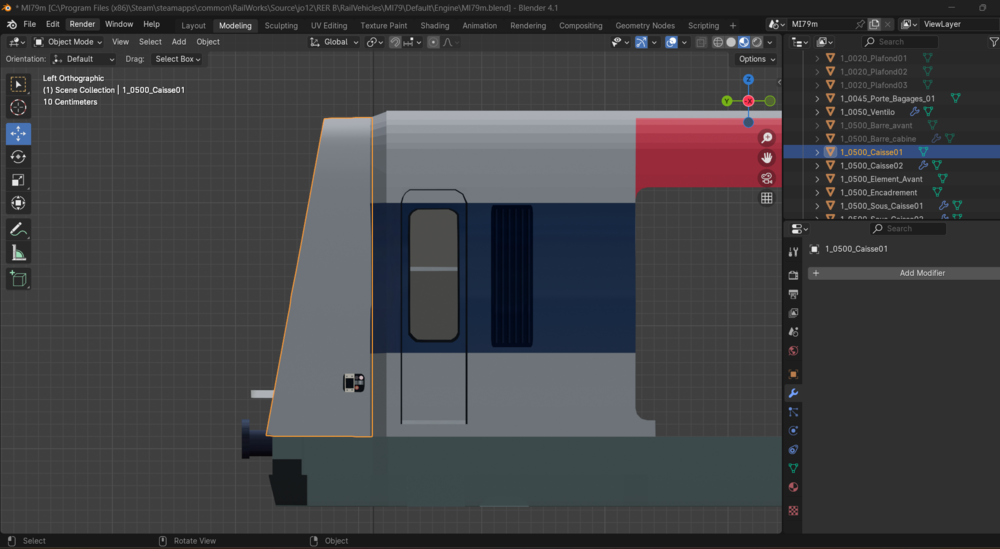Screen dimensions: 1000x549
Task: Toggle orthographic grid view button
Action: pyautogui.click(x=767, y=198)
